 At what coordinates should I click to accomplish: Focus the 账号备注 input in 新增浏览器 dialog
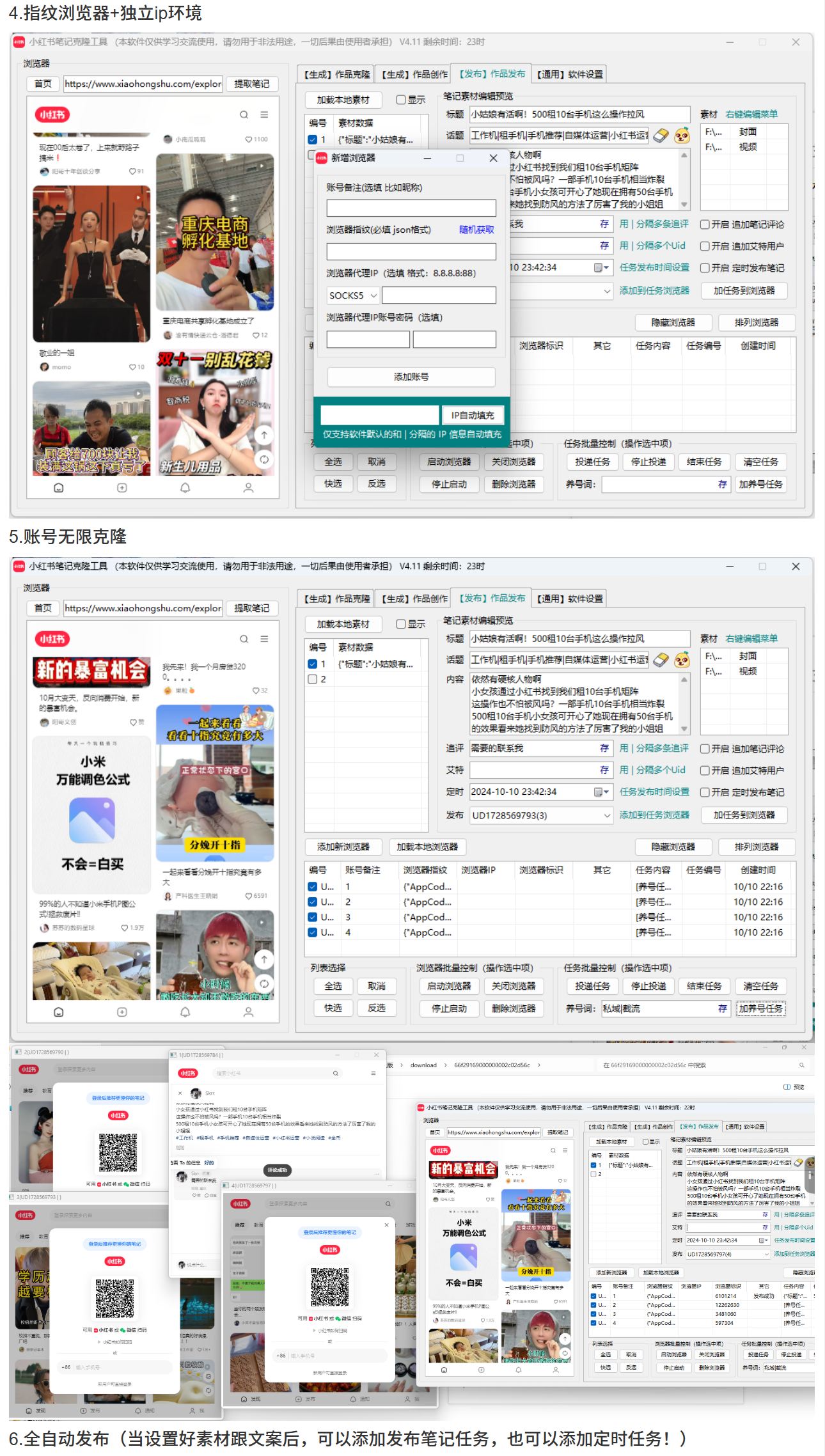click(x=411, y=208)
